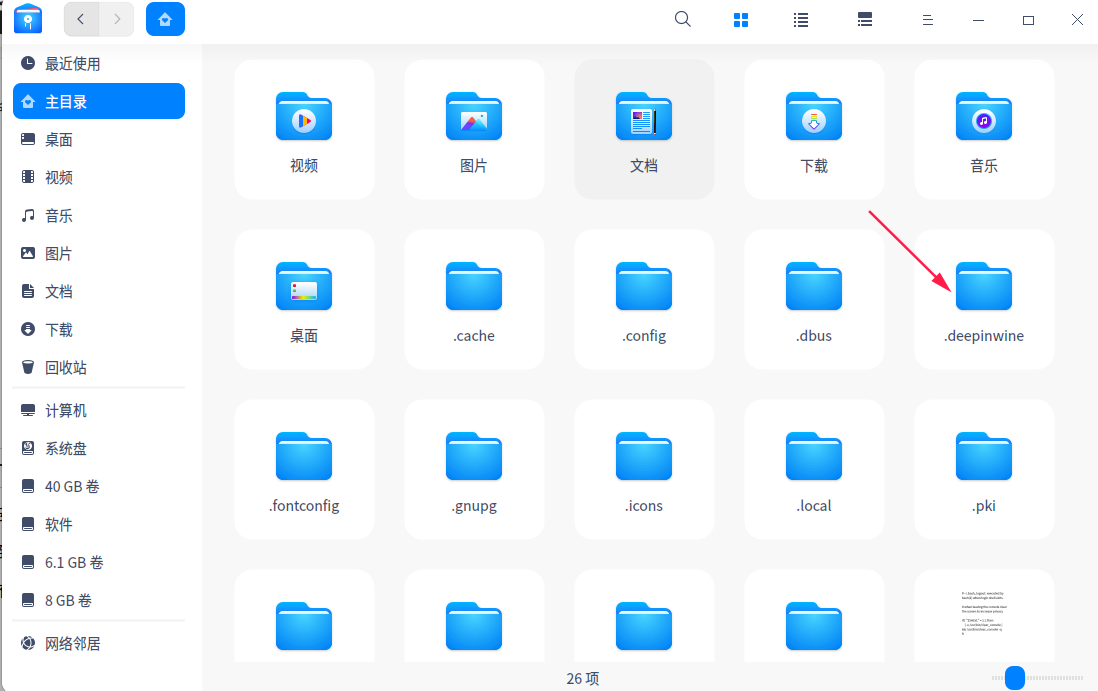The image size is (1098, 691).
Task: Toggle the detail panel view button
Action: (x=865, y=20)
